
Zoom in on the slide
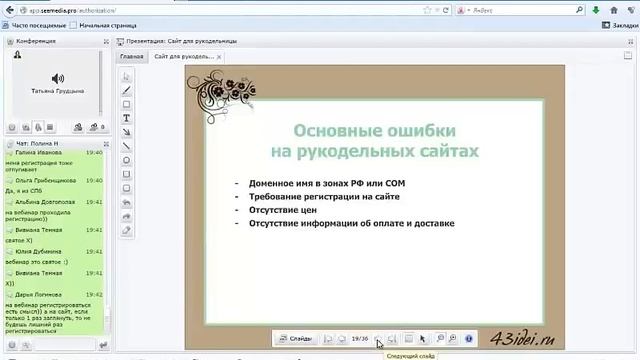453,338
